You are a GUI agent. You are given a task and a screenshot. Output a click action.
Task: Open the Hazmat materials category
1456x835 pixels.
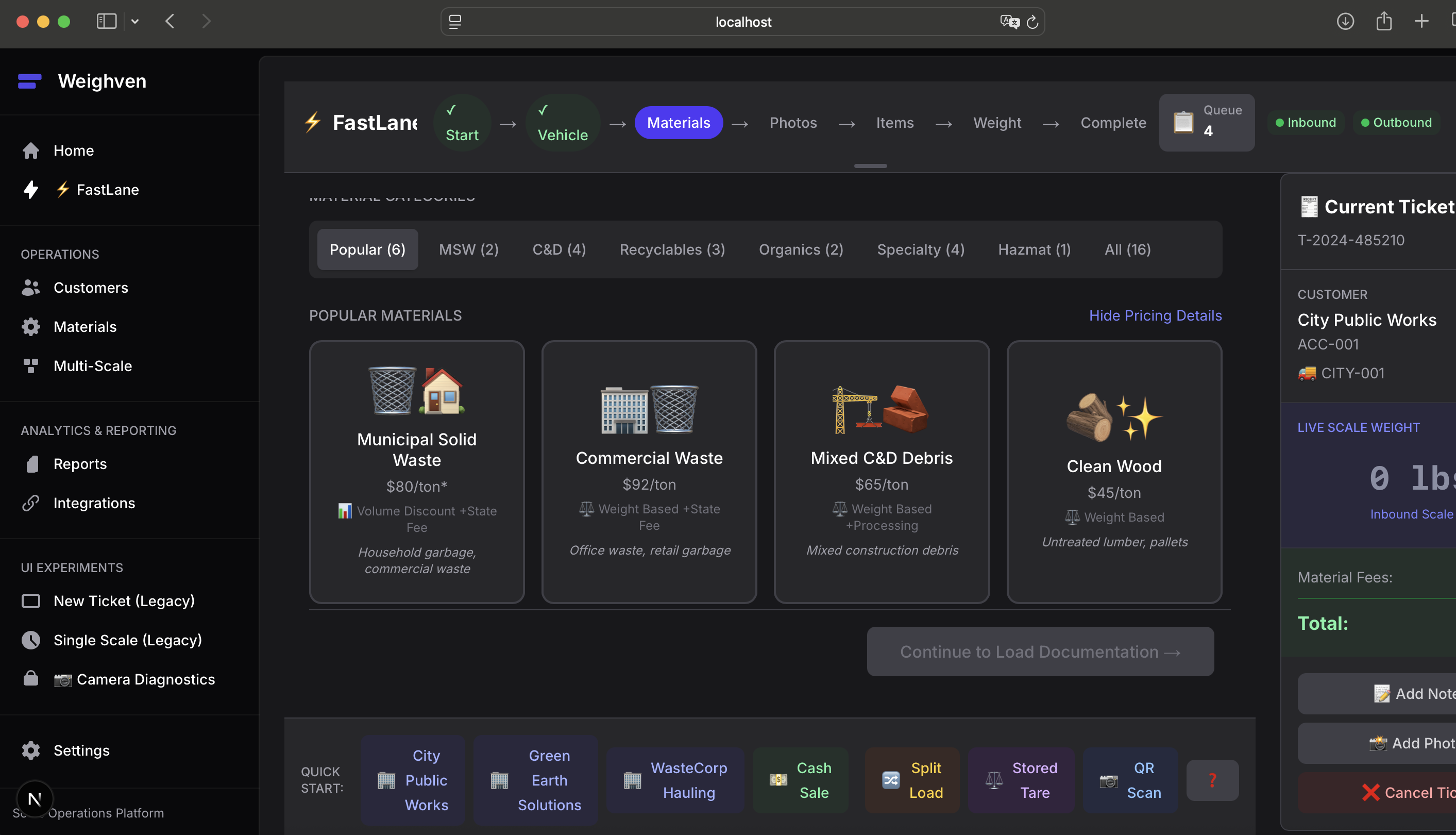(x=1034, y=249)
